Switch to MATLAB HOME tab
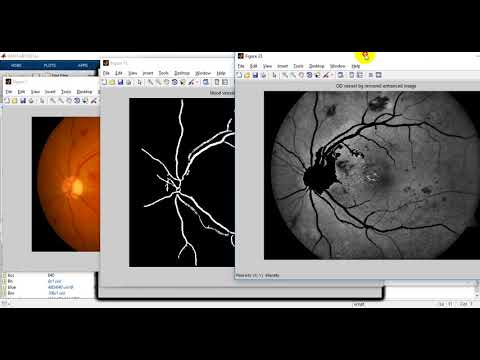The height and width of the screenshot is (360, 480). [16, 65]
